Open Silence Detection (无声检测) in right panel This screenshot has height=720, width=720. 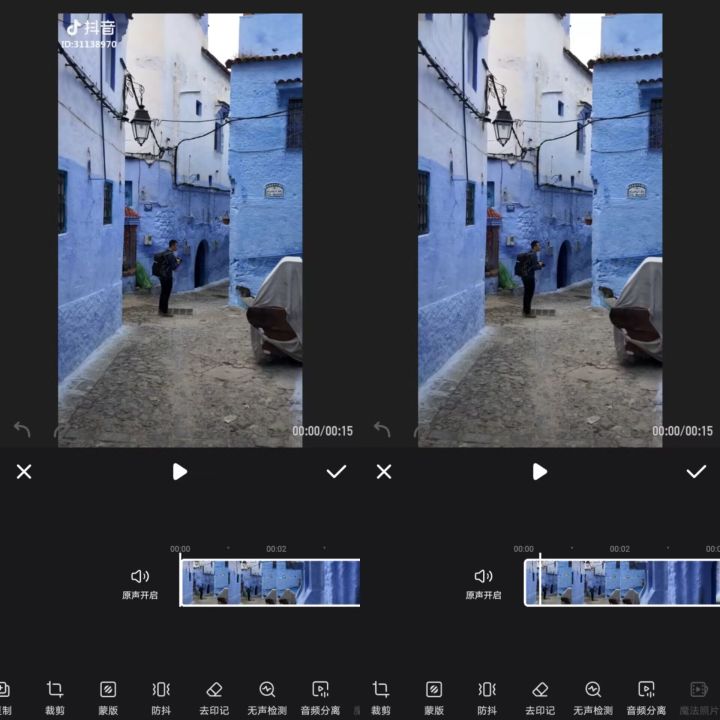tap(593, 695)
